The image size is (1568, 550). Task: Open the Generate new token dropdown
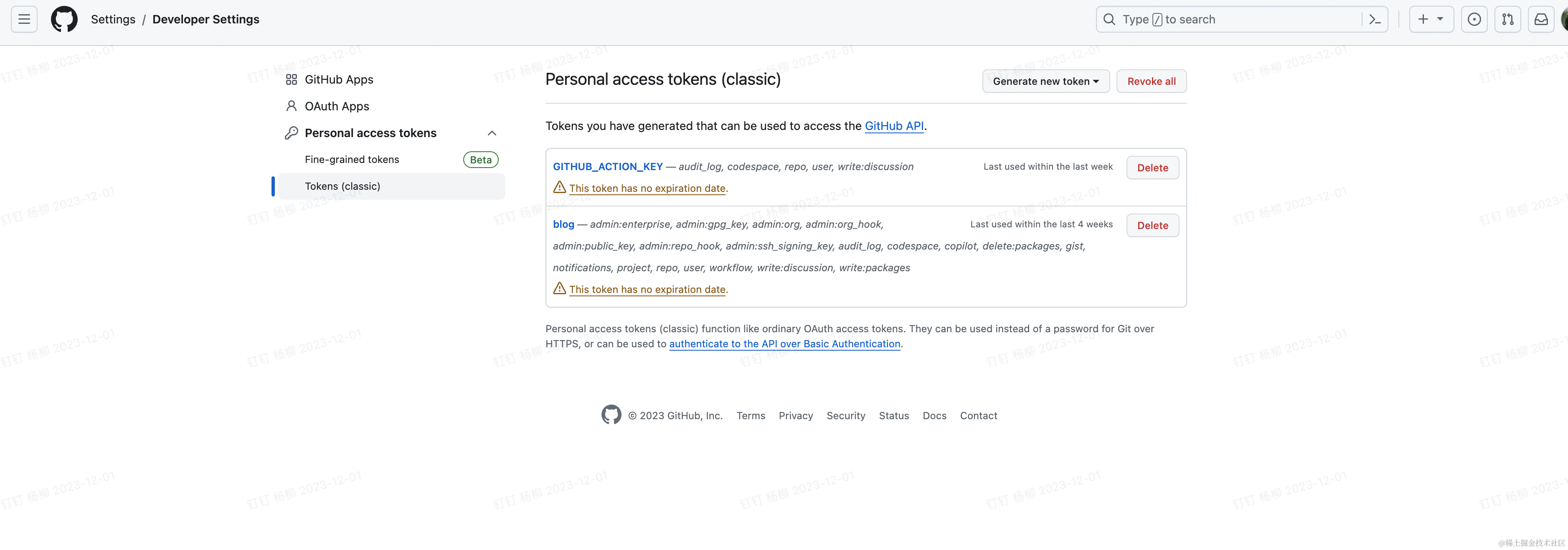click(1045, 81)
